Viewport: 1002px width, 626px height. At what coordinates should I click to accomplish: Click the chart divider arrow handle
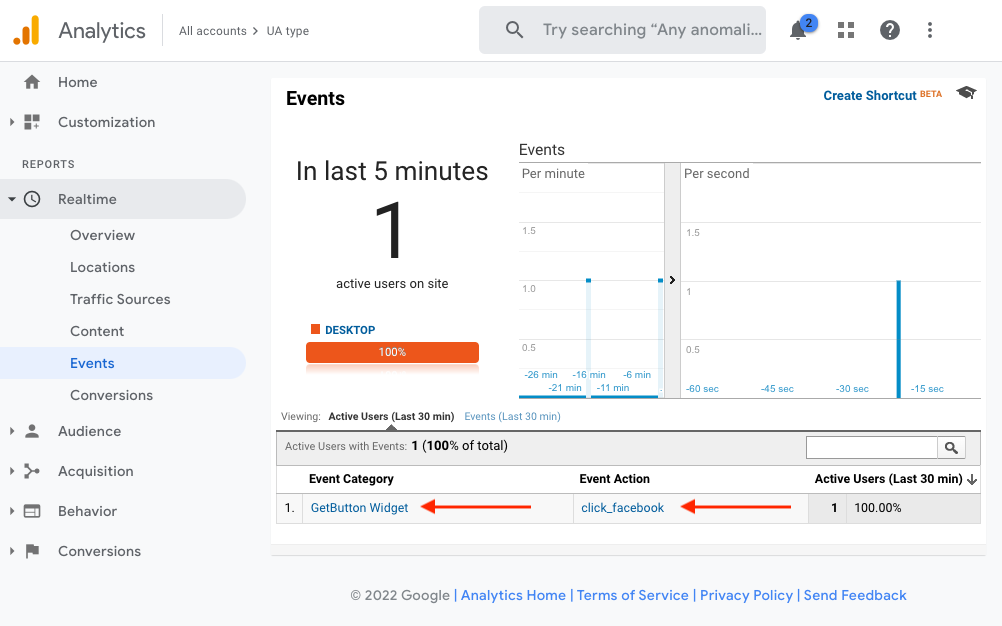click(672, 280)
